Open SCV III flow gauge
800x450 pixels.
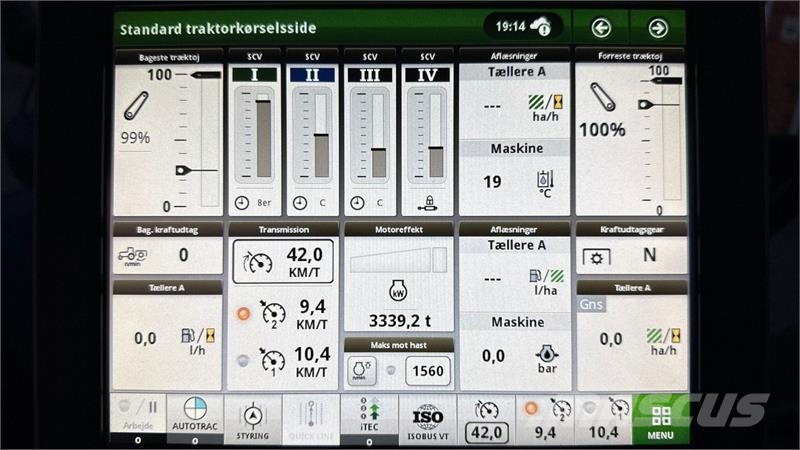369,135
